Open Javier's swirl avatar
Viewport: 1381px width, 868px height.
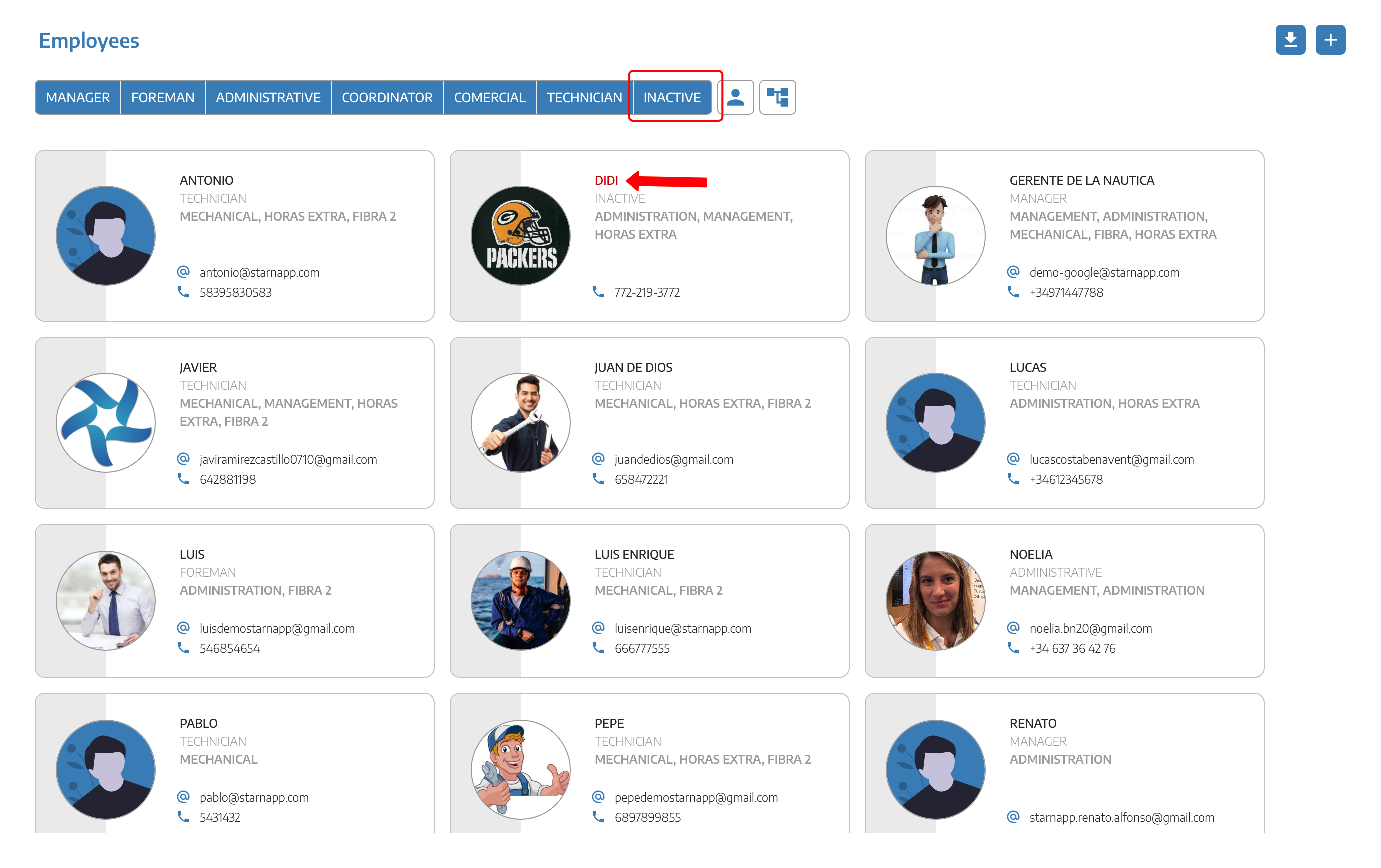[106, 422]
